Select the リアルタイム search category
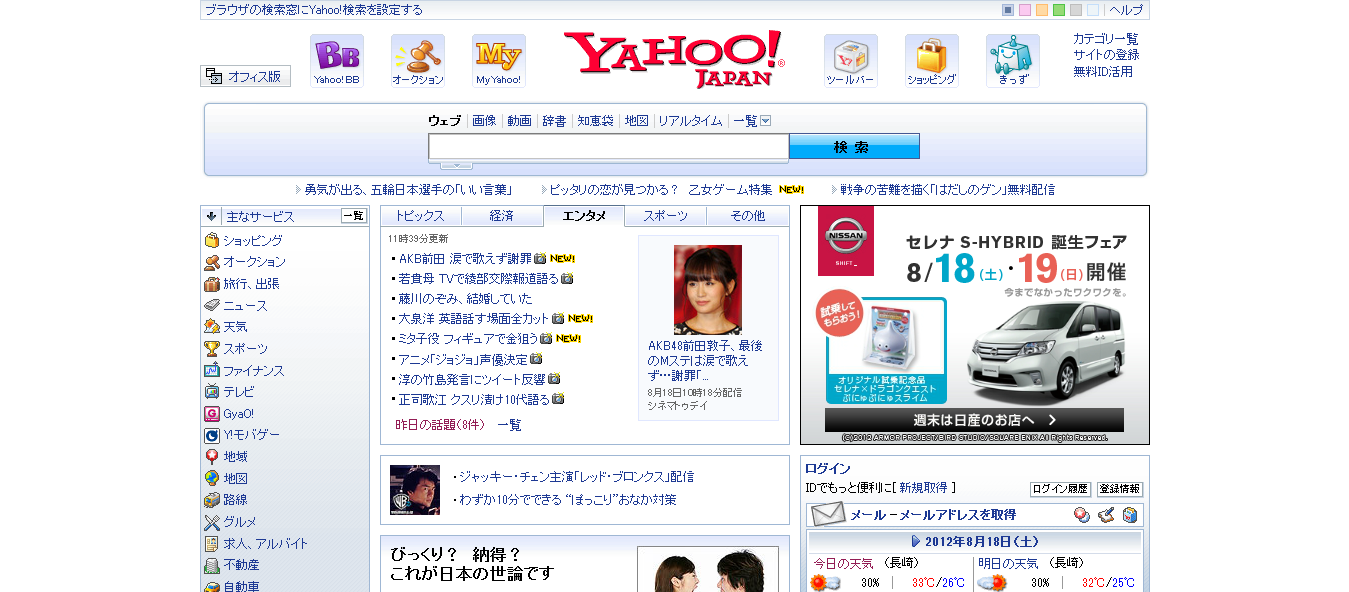Viewport: 1349px width, 592px height. pos(690,121)
